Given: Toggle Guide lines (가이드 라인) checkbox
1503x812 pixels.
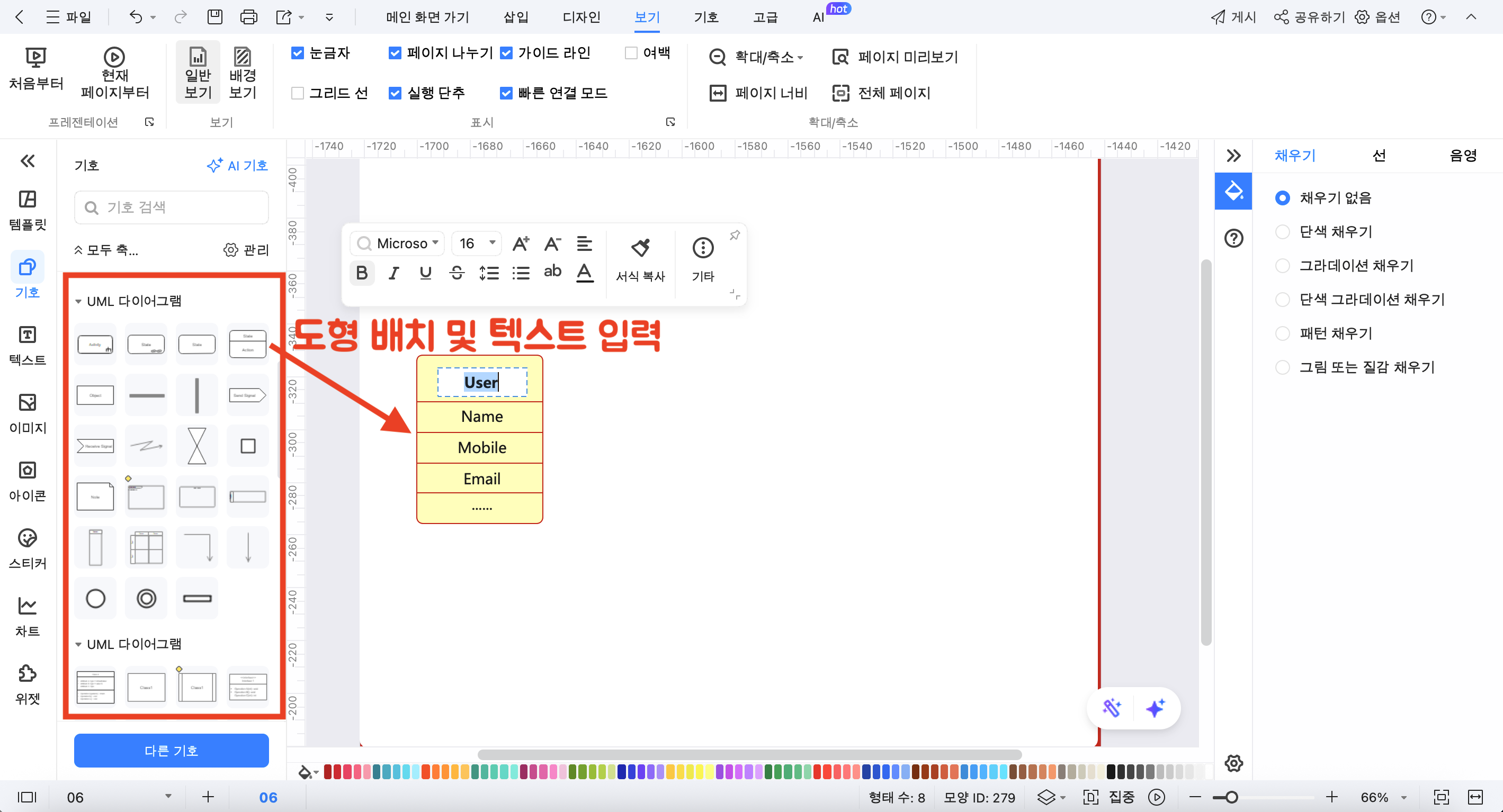Looking at the screenshot, I should click(506, 53).
